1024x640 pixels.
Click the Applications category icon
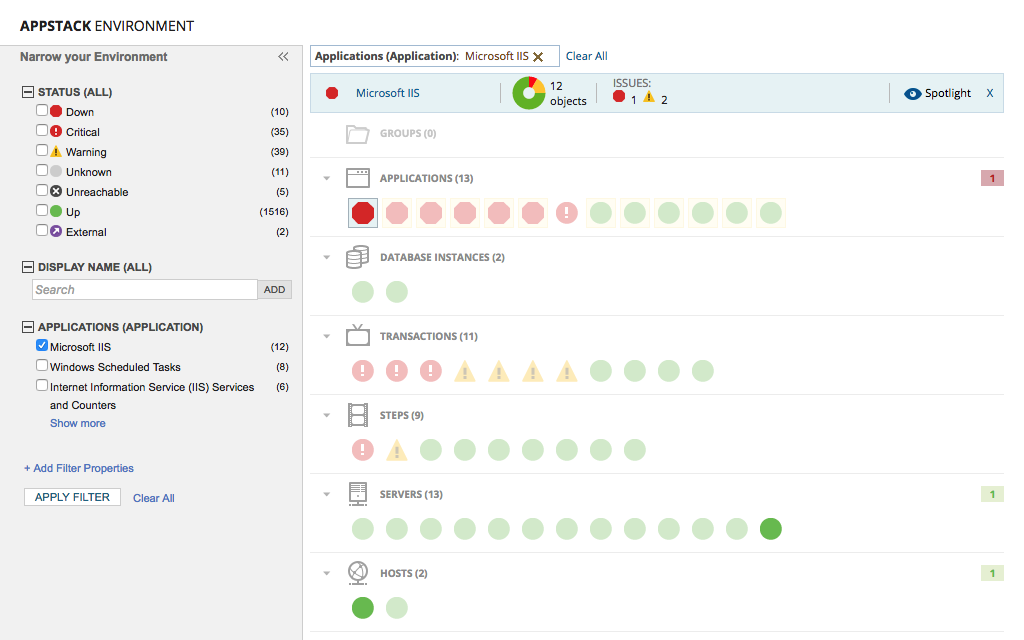360,177
